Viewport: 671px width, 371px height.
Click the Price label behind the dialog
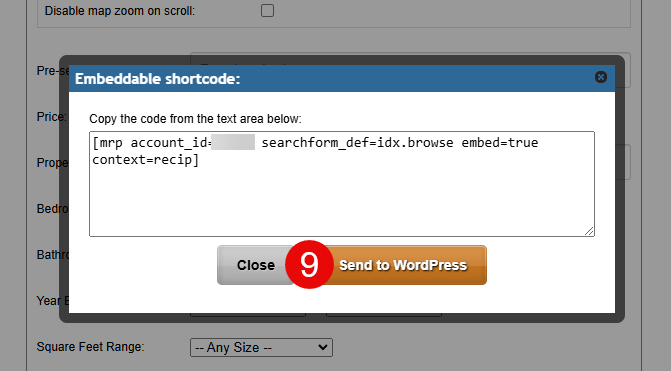point(51,116)
